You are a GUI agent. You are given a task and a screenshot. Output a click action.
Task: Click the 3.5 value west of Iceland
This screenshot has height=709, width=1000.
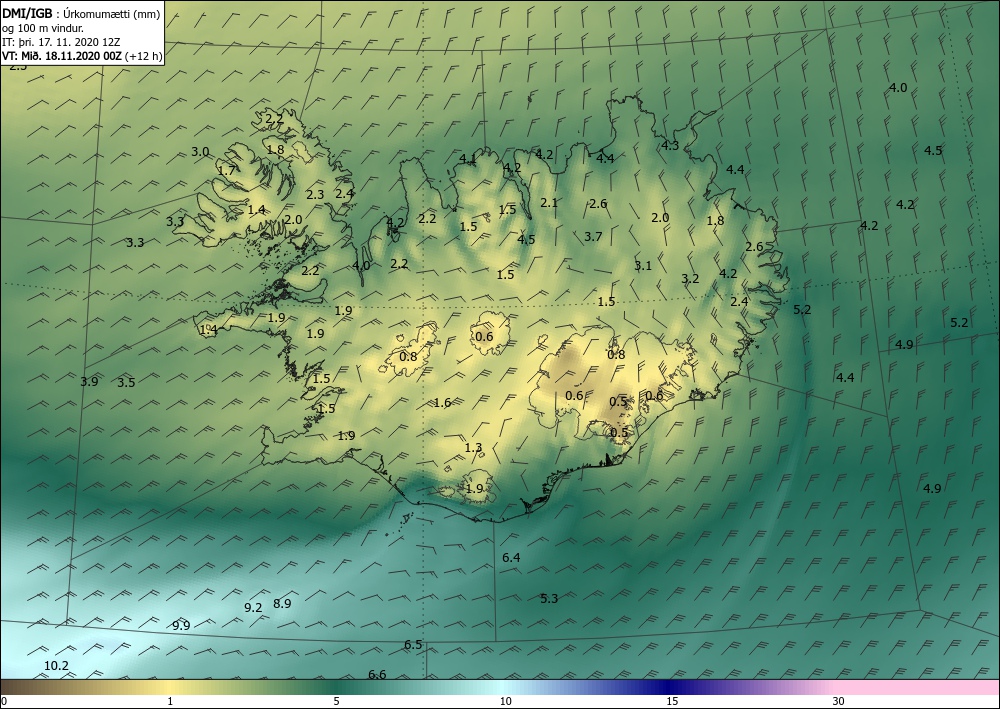(x=126, y=383)
